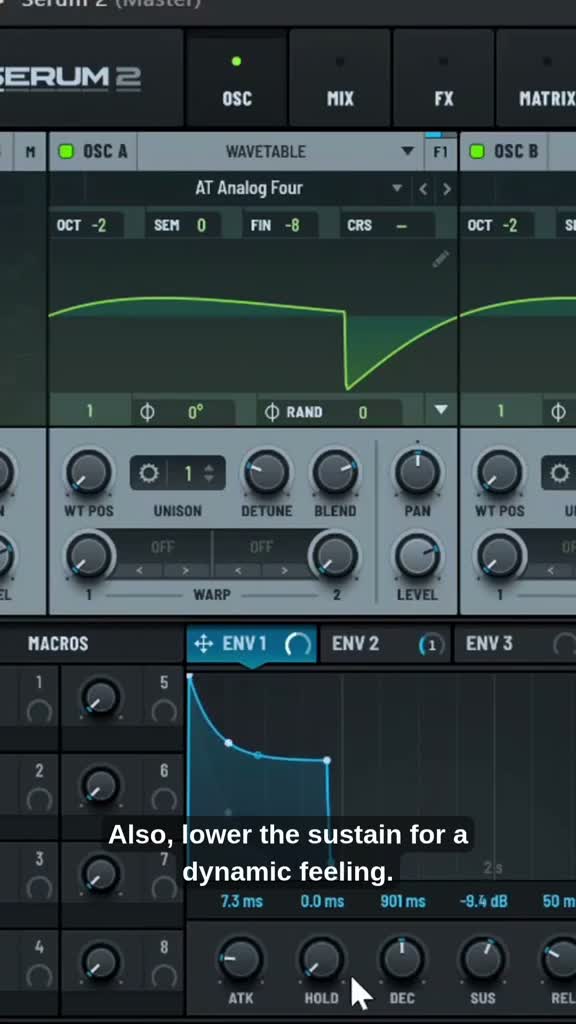The width and height of the screenshot is (576, 1024).
Task: Expand the AT Analog Four wavetable list
Action: point(396,188)
